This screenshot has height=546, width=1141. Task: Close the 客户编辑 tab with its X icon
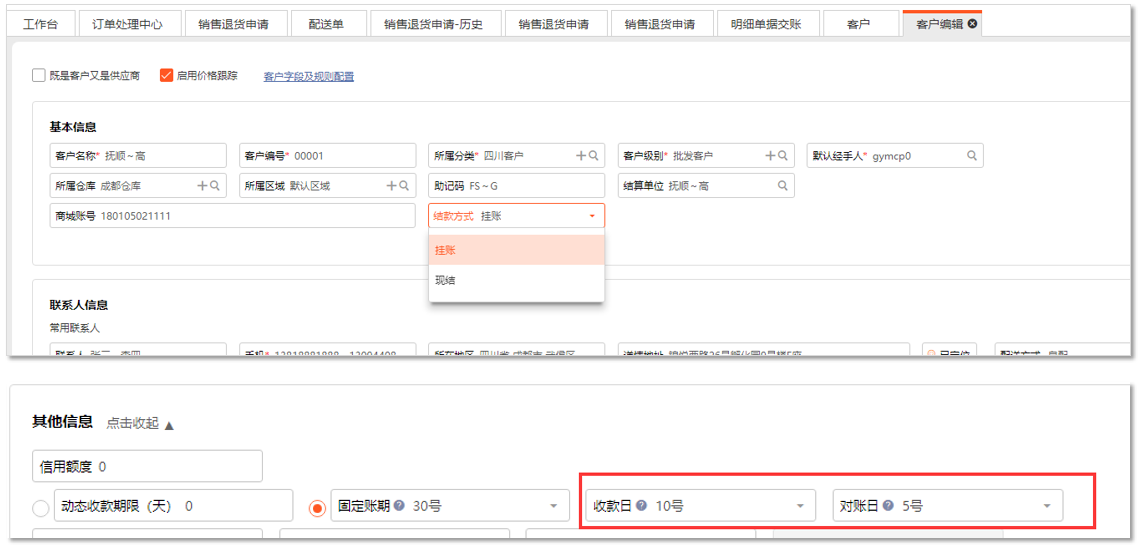click(972, 24)
